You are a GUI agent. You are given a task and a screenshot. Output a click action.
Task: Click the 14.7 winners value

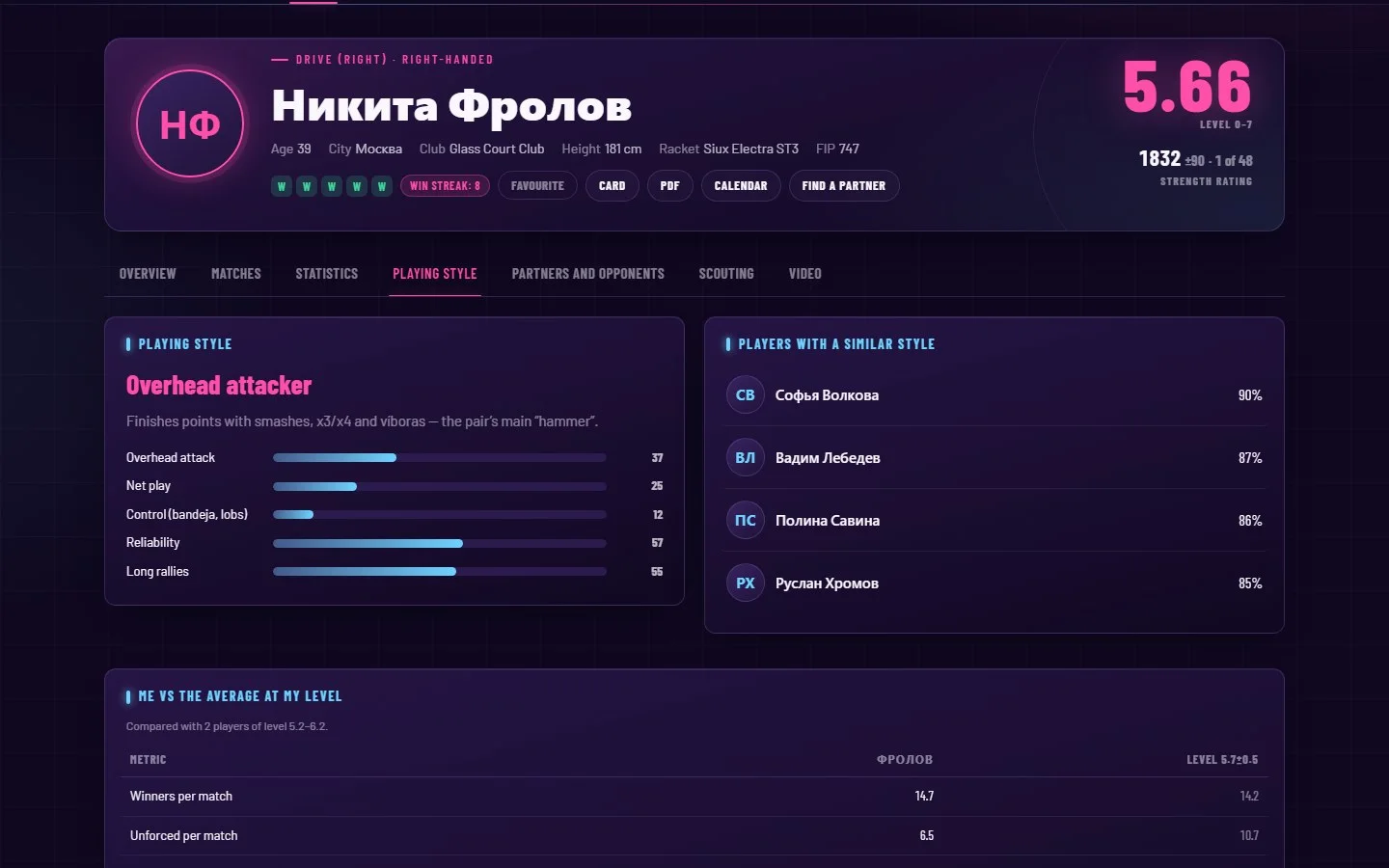[x=924, y=797]
